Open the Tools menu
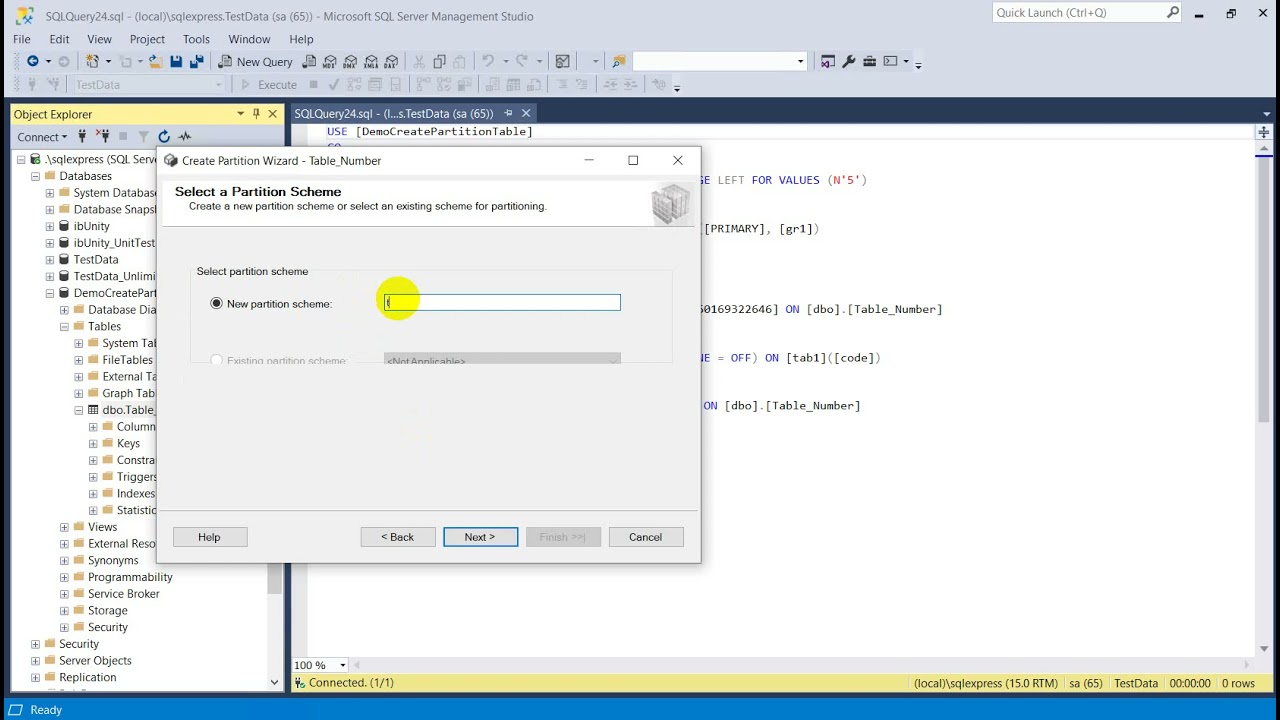The width and height of the screenshot is (1280, 720). tap(196, 39)
